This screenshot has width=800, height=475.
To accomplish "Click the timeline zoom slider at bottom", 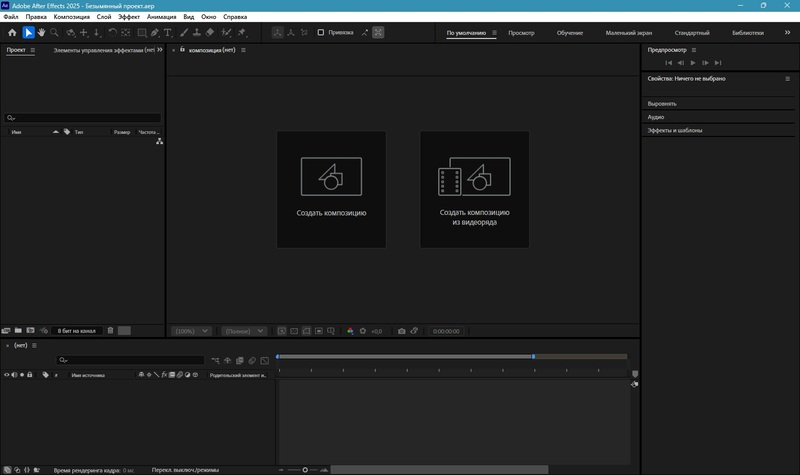I will click(305, 469).
